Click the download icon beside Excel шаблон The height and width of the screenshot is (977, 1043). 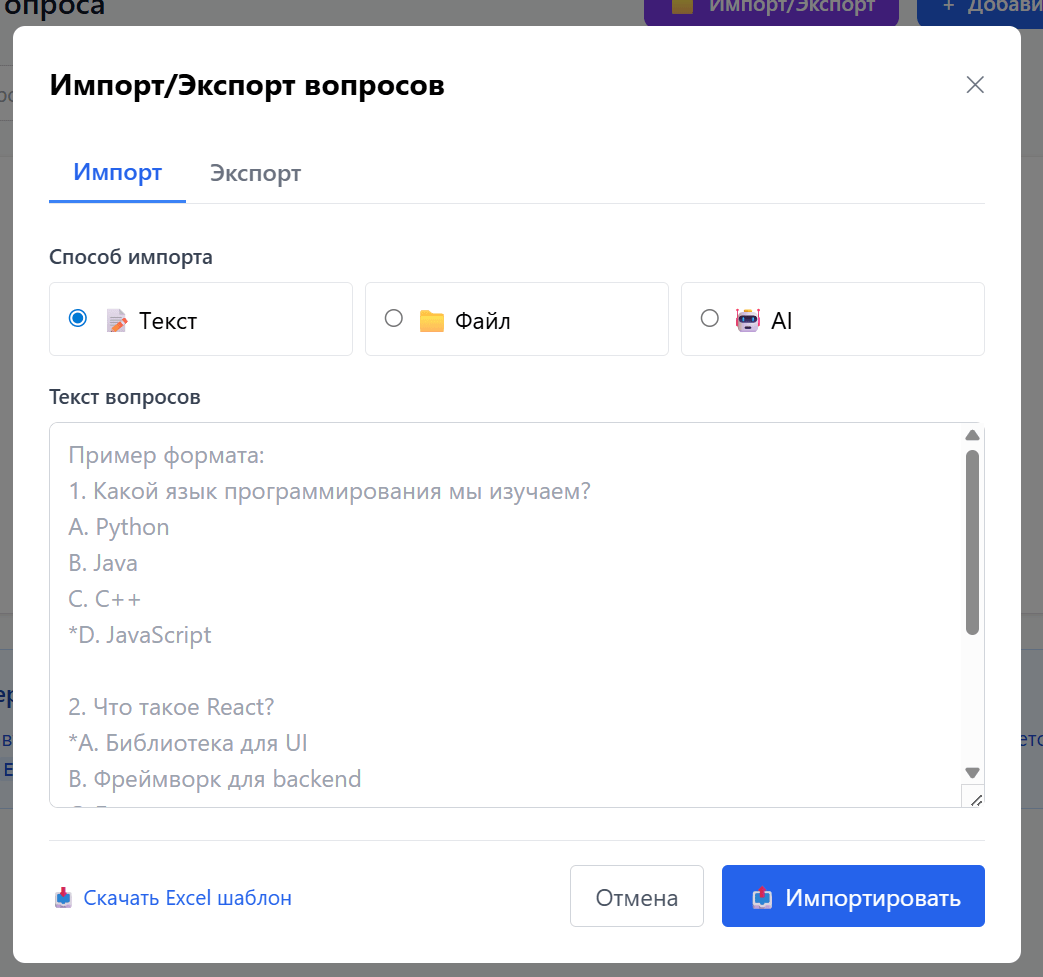(63, 898)
